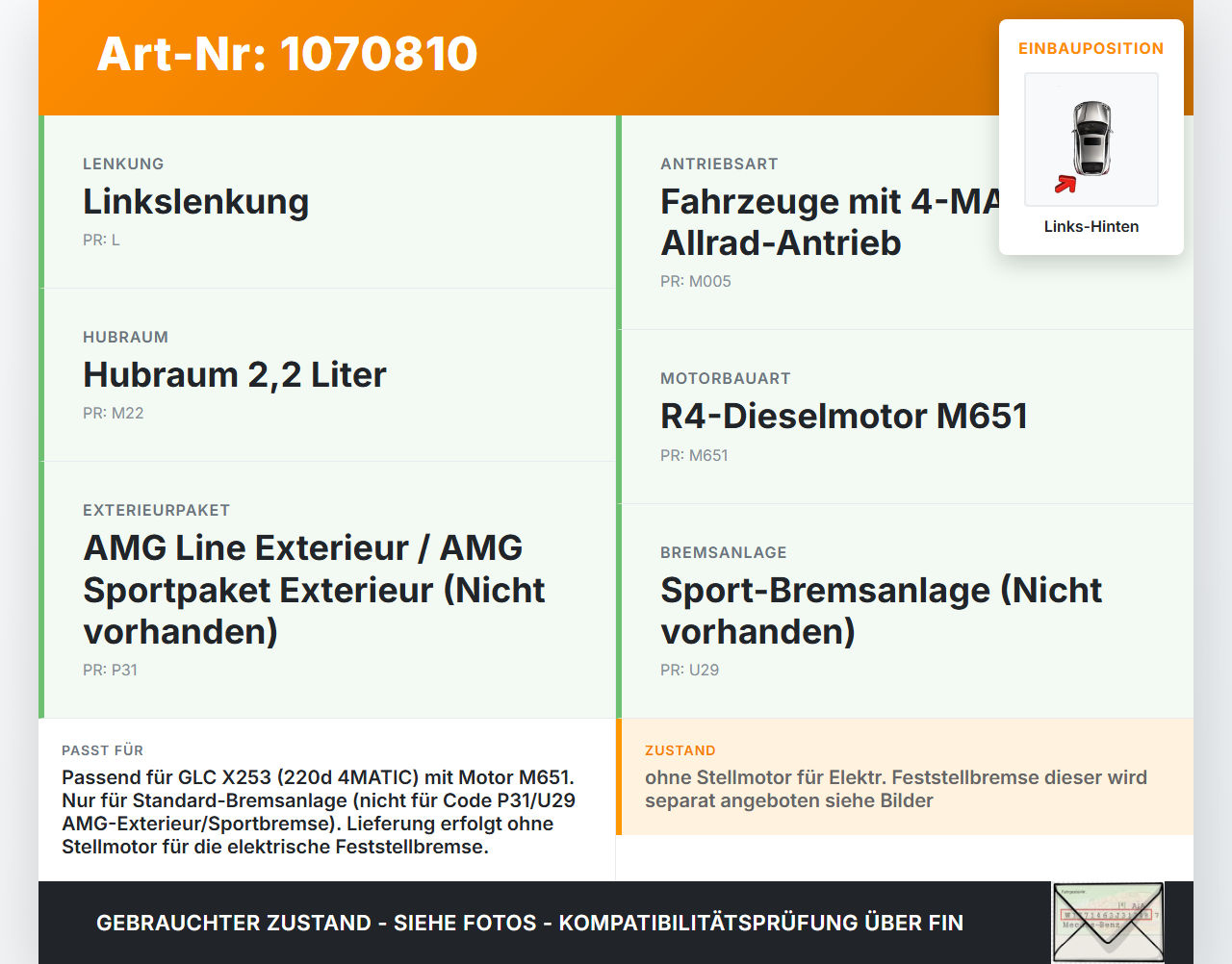Click the ZUSTAND label
The image size is (1232, 964).
pos(680,750)
